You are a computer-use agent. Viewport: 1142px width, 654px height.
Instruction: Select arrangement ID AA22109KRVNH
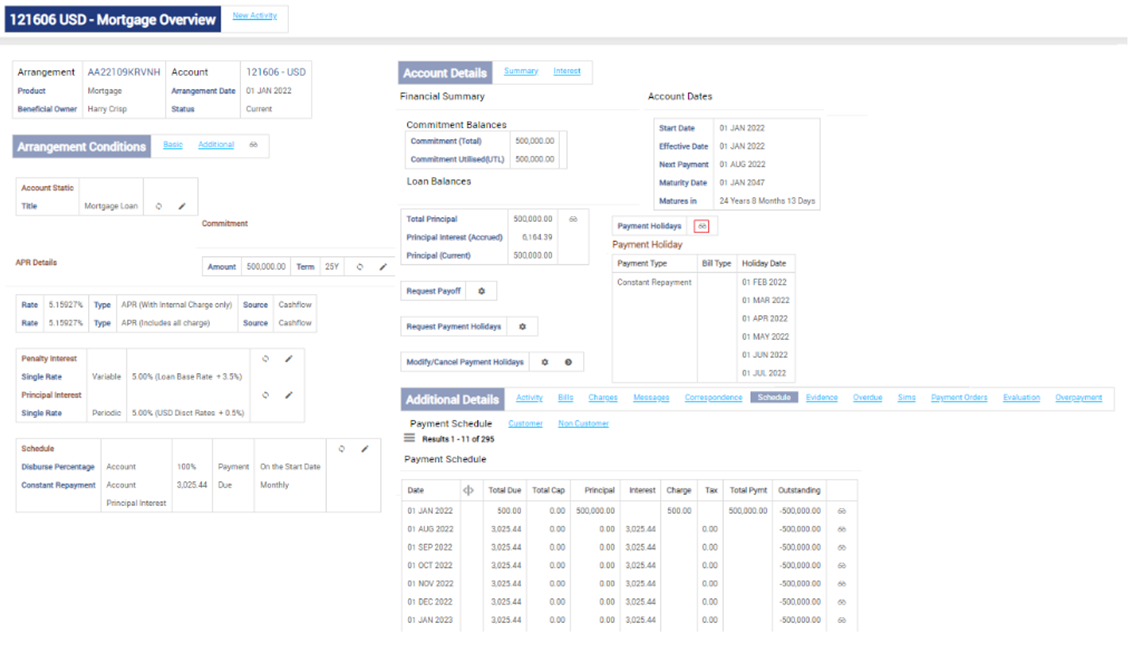point(124,72)
